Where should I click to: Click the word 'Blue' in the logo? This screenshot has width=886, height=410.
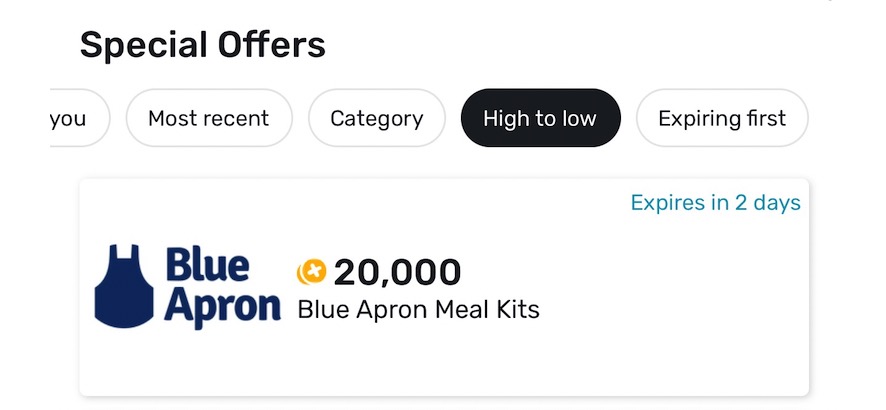(206, 265)
